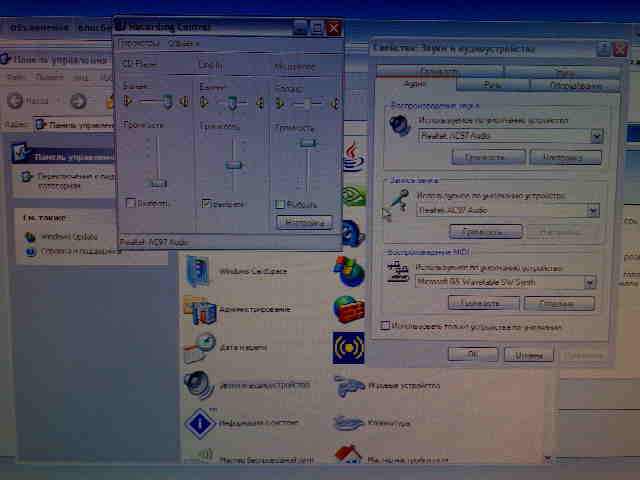
Task: Open the Windows Firewall brick wall icon
Action: (349, 308)
